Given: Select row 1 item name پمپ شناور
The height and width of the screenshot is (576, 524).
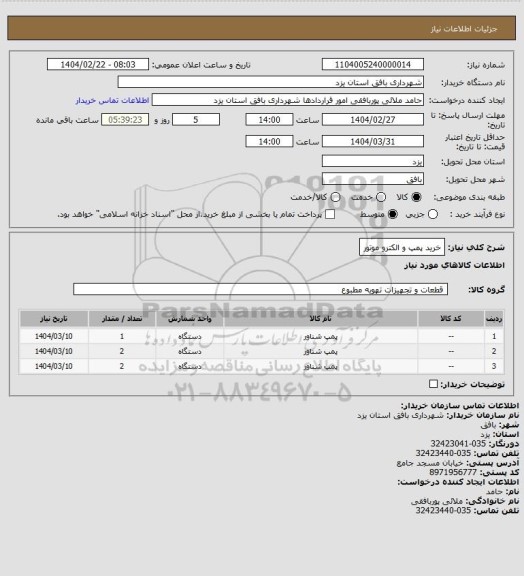Looking at the screenshot, I should point(320,336).
